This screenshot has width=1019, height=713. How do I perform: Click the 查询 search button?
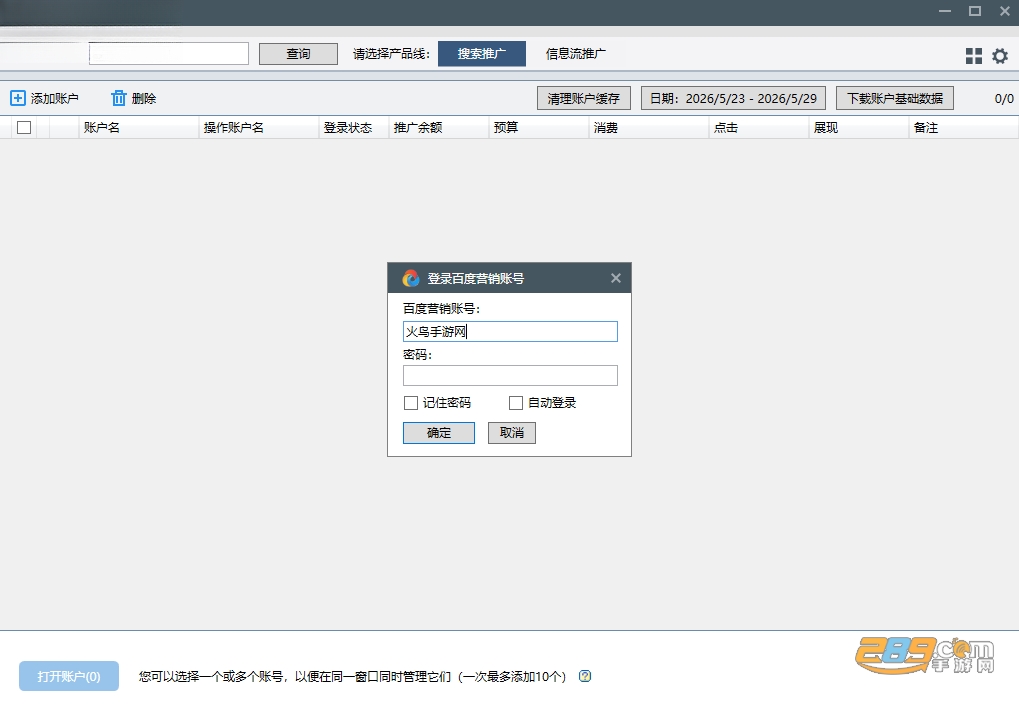(298, 54)
